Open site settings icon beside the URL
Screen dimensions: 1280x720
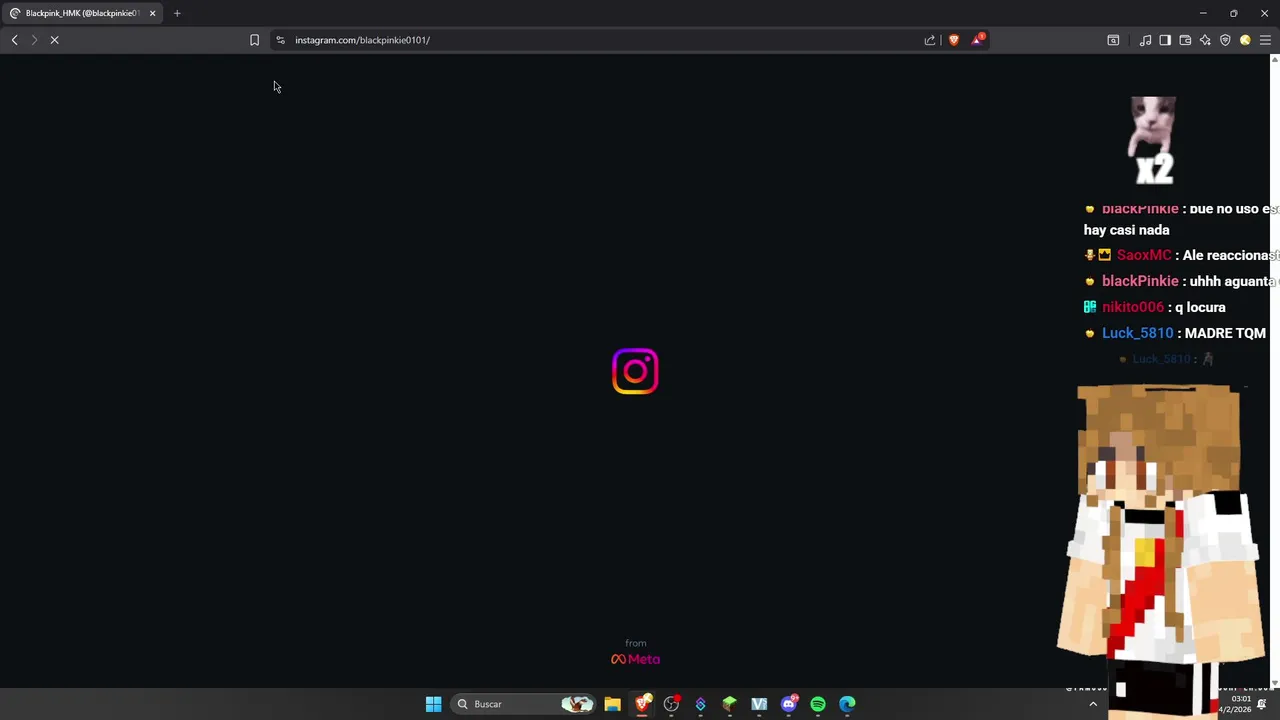click(280, 40)
